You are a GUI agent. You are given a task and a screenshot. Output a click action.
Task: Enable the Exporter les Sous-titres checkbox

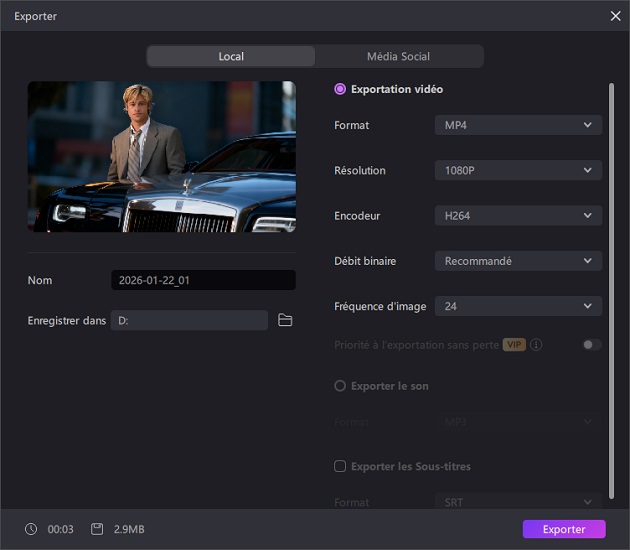pos(340,466)
